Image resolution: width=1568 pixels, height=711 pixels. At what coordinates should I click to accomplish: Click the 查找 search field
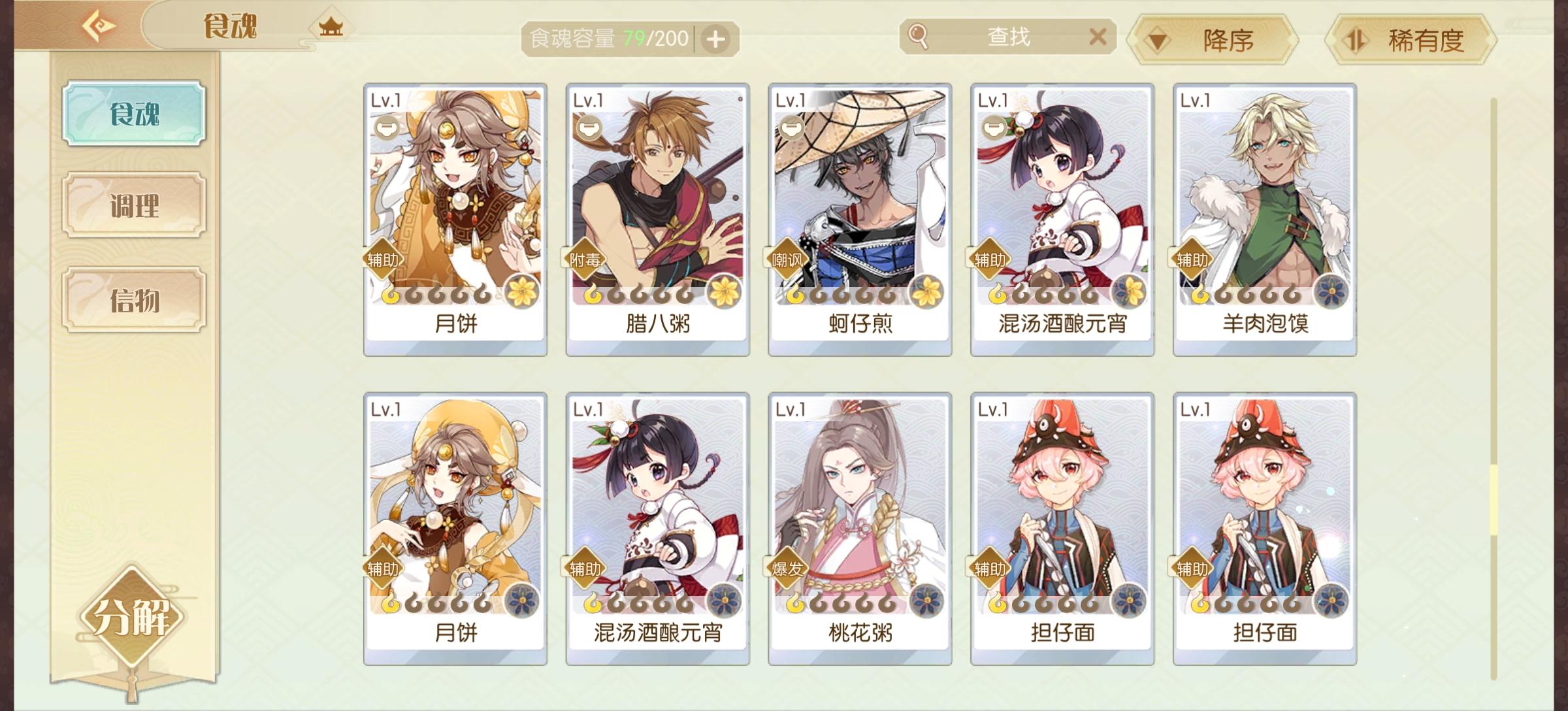click(1008, 37)
